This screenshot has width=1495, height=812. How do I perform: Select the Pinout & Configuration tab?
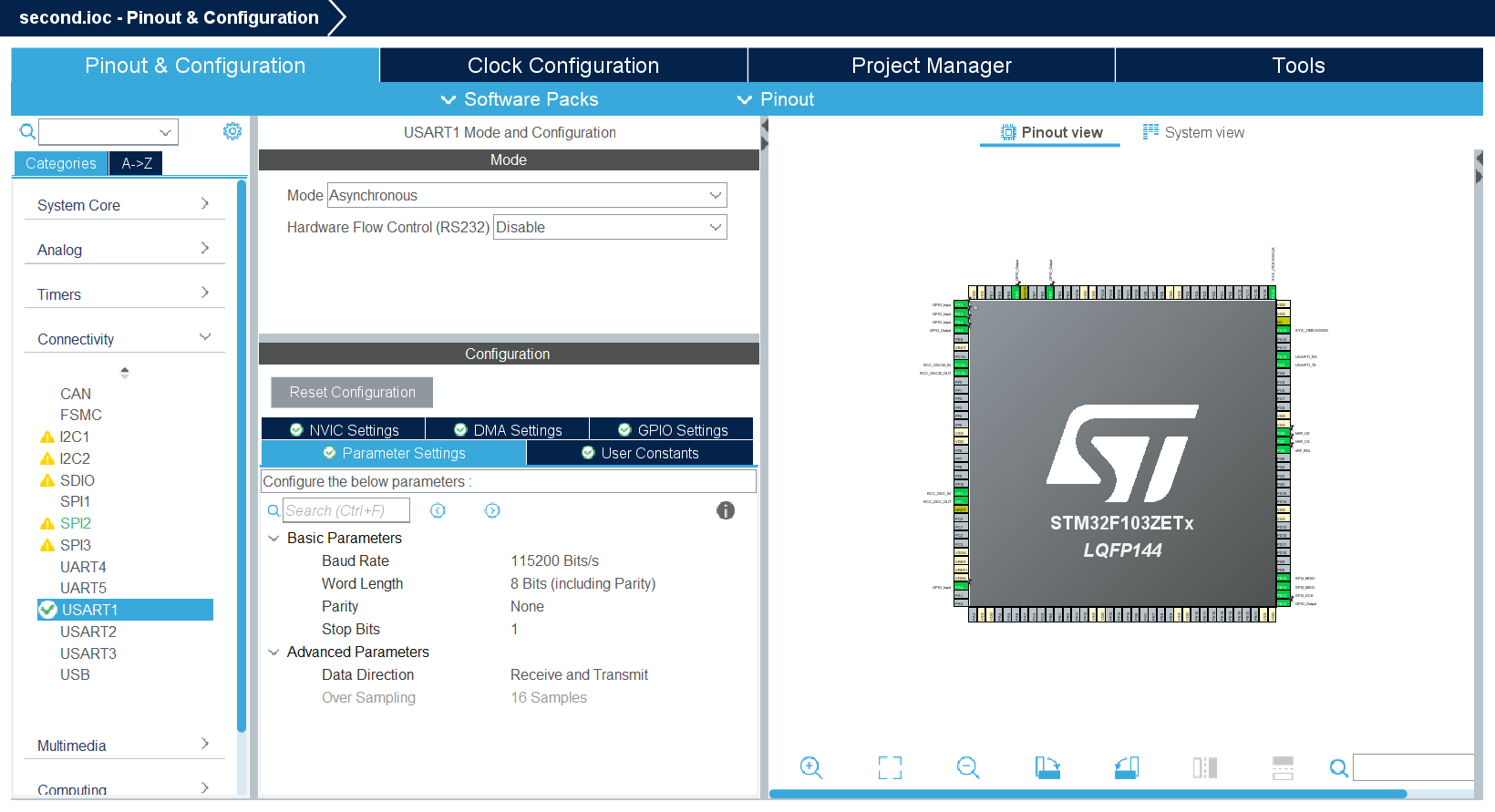click(195, 66)
